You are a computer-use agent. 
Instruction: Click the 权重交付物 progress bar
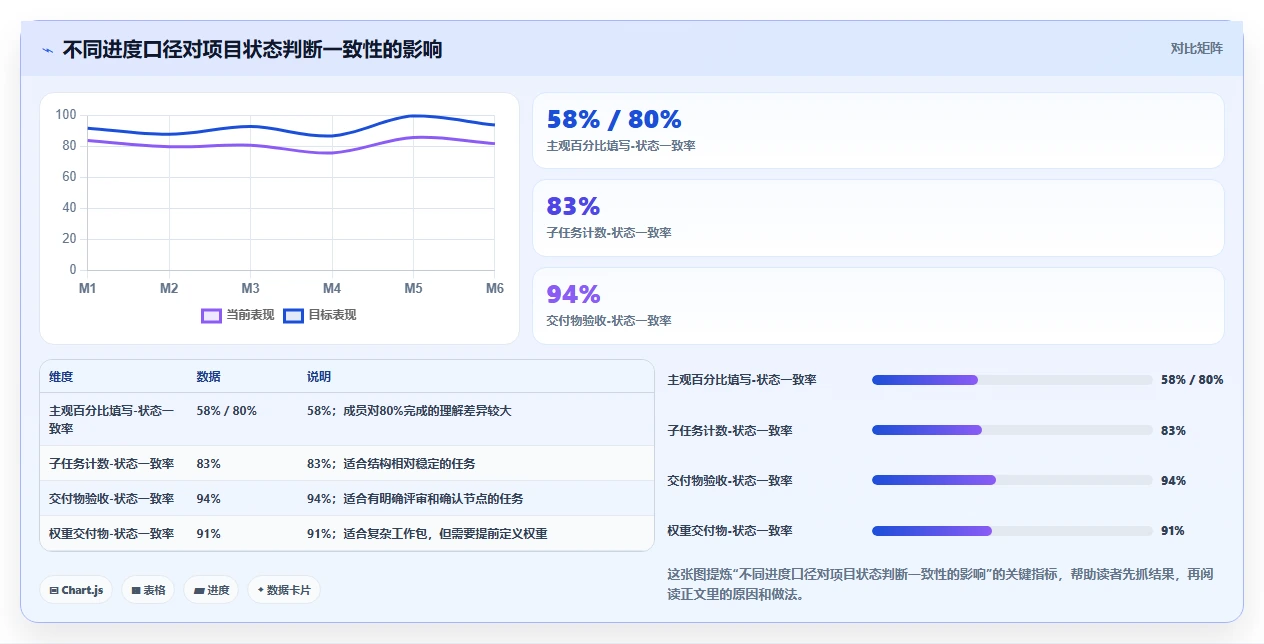click(1012, 531)
